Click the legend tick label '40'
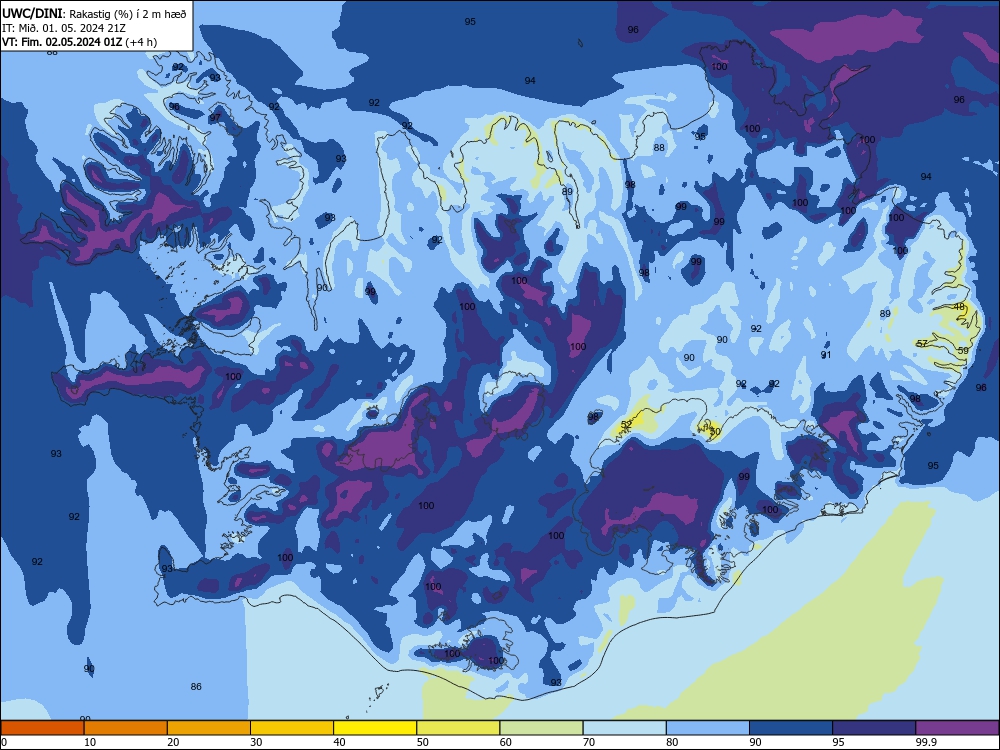 pos(339,742)
